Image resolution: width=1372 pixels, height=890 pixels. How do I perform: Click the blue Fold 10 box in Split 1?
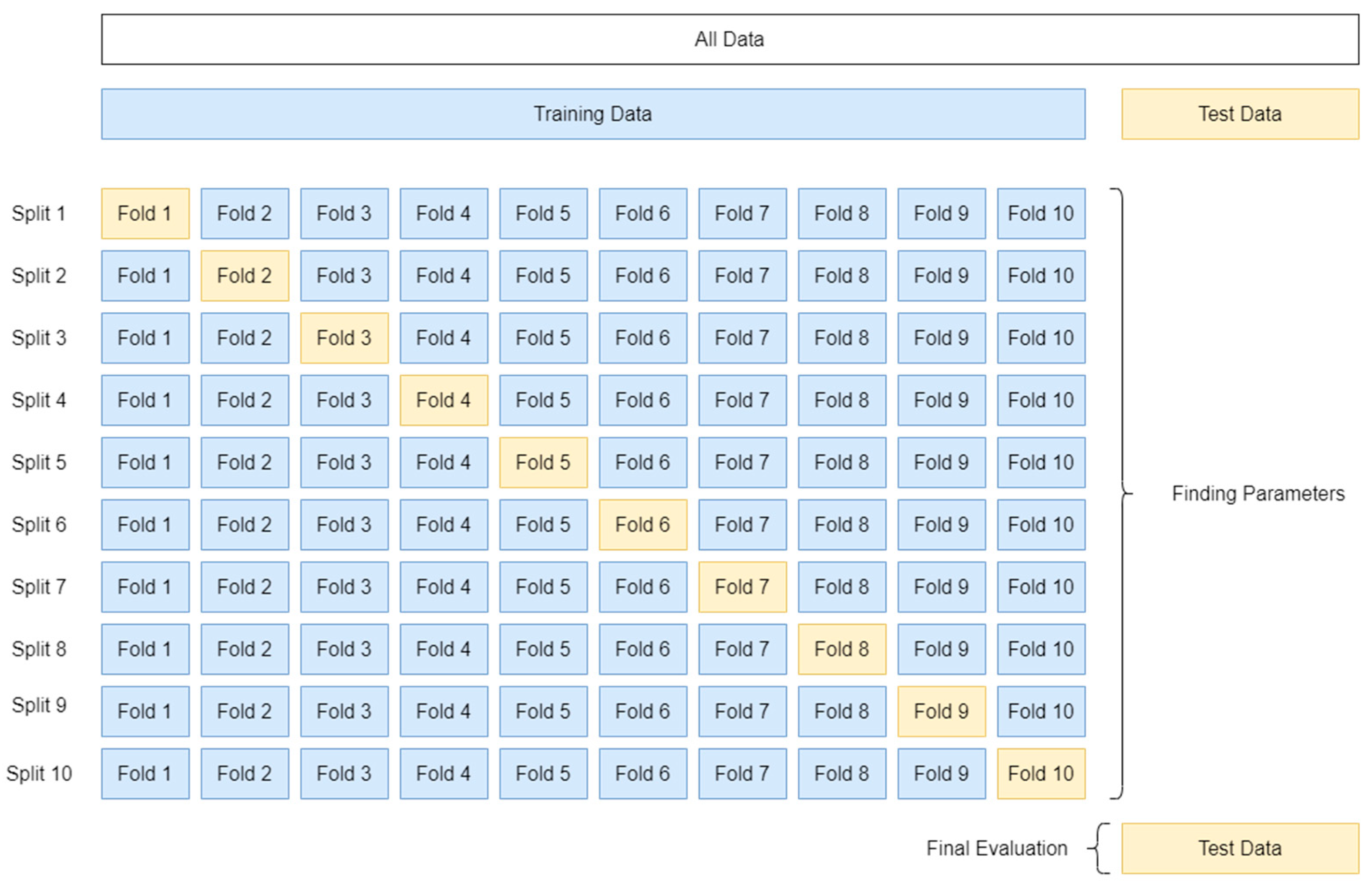tap(1040, 213)
